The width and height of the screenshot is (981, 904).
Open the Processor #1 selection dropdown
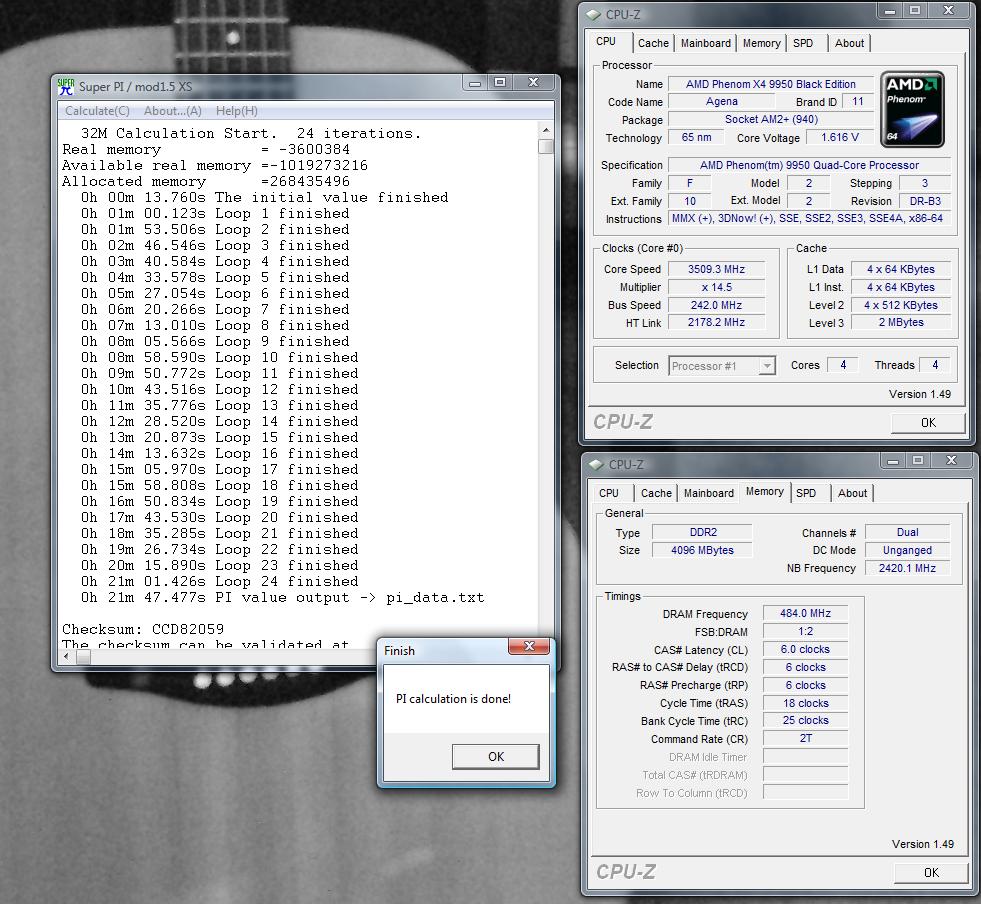point(722,366)
